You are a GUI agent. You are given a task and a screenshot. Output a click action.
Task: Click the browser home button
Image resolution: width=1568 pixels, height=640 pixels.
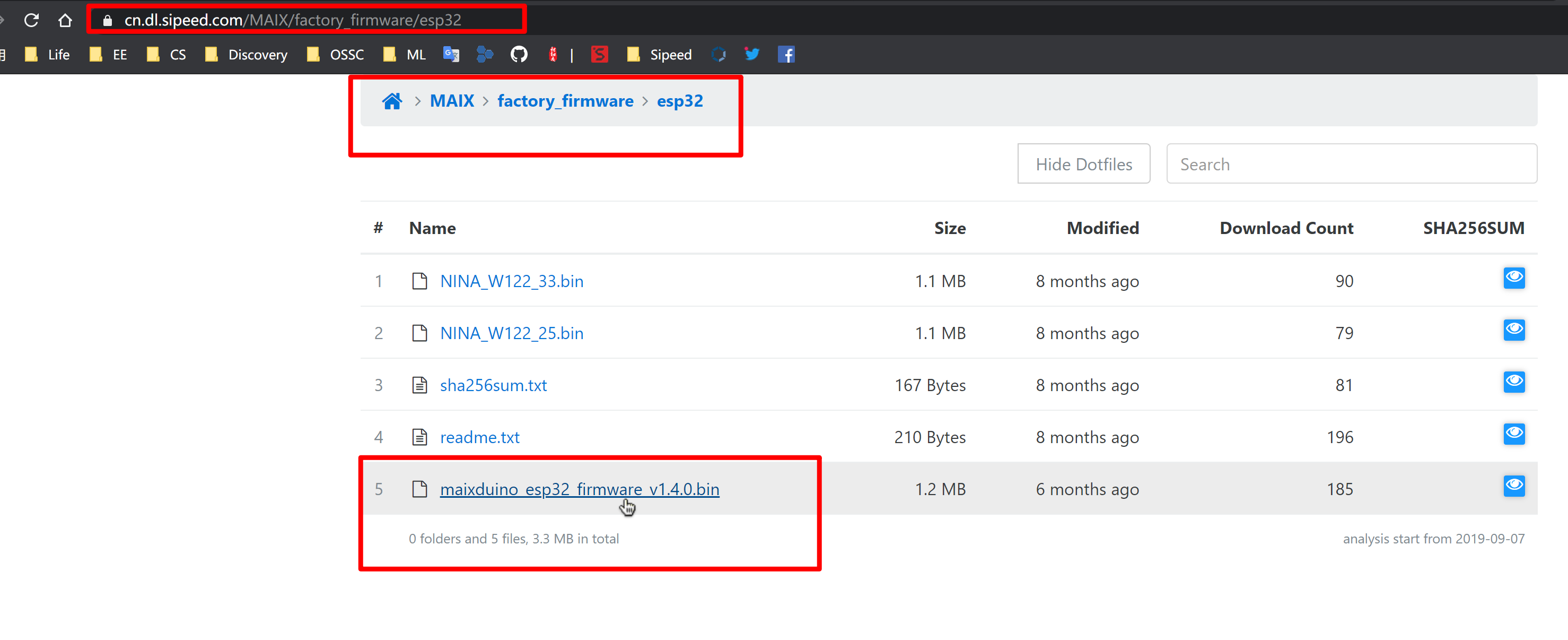coord(65,20)
